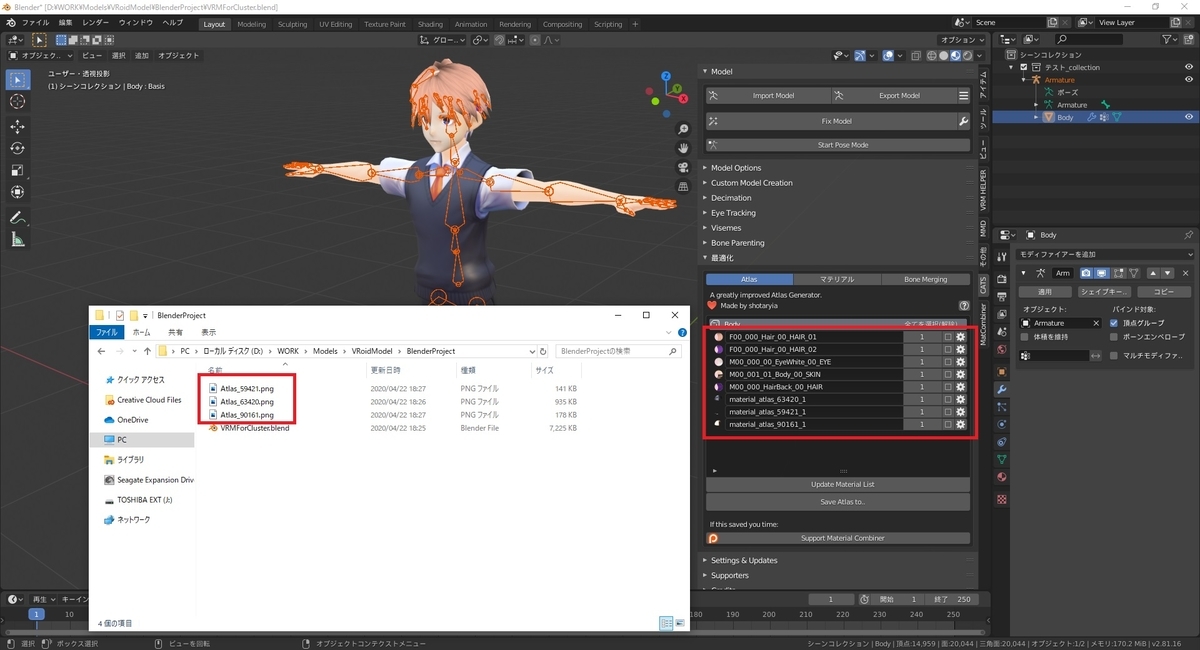The height and width of the screenshot is (650, 1200).
Task: Select the Select Box tool in viewport toolbar
Action: (17, 80)
